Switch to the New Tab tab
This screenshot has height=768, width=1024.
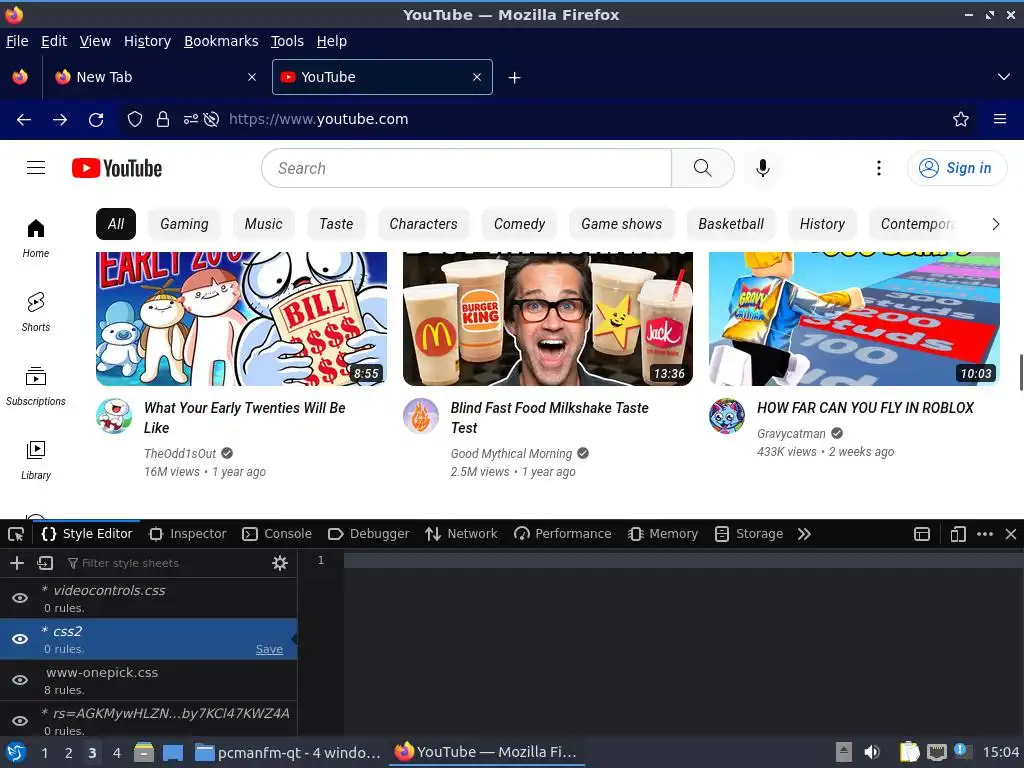[x=155, y=77]
